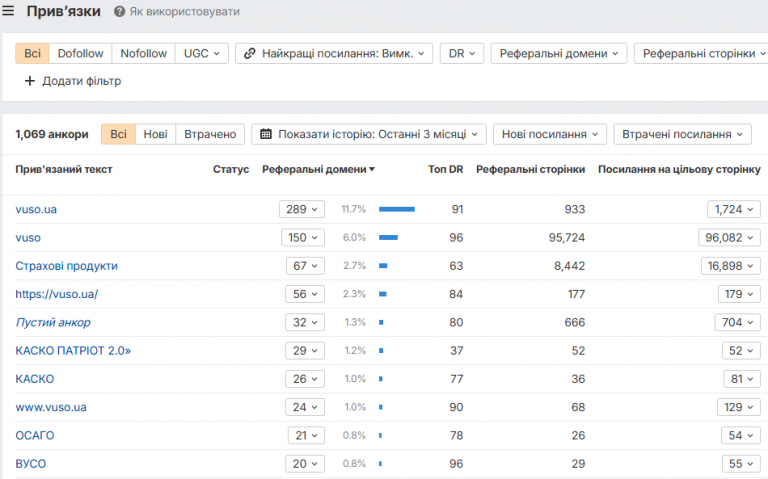768x479 pixels.
Task: Expand the 54 target page links dropdown
Action: pyautogui.click(x=741, y=436)
